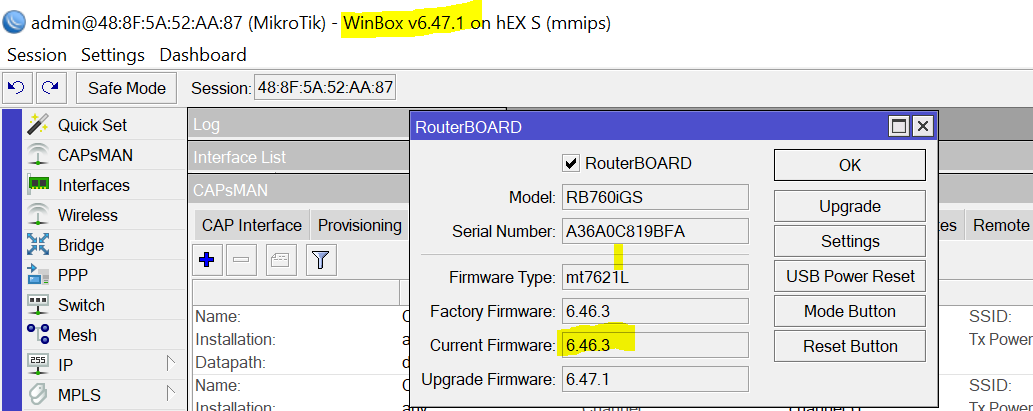
Task: Expand the IP submenu arrow
Action: click(171, 363)
